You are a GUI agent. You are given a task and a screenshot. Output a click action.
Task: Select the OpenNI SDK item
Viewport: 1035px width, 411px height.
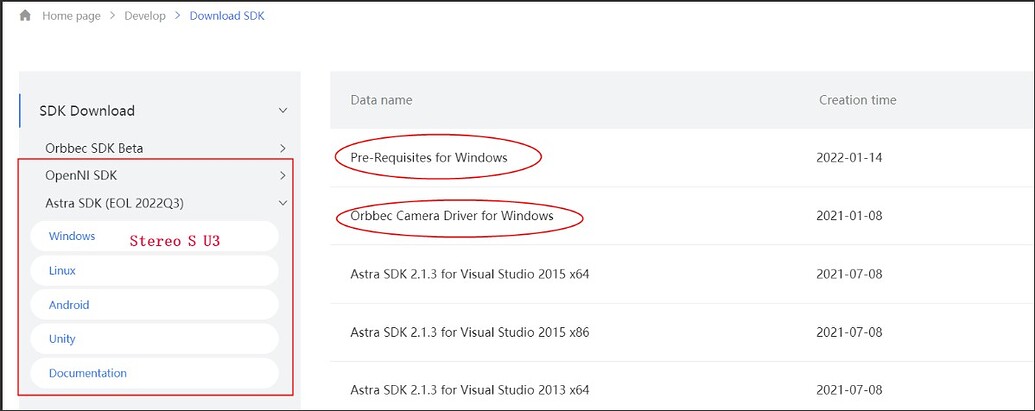[81, 175]
